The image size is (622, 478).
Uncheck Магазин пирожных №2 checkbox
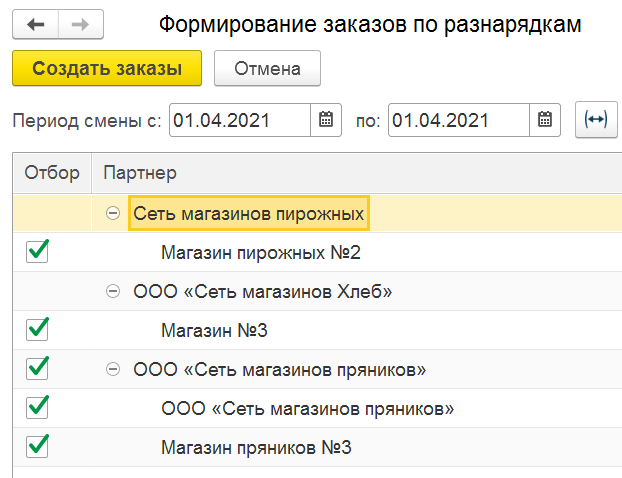tap(38, 253)
